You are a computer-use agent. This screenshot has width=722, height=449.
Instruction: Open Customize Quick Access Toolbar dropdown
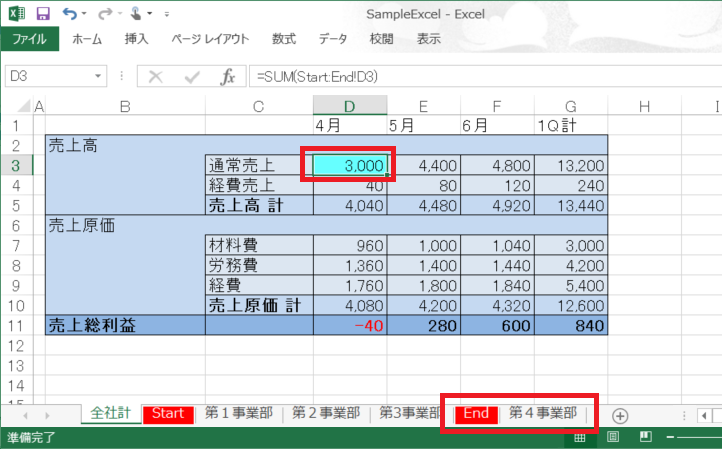(167, 14)
